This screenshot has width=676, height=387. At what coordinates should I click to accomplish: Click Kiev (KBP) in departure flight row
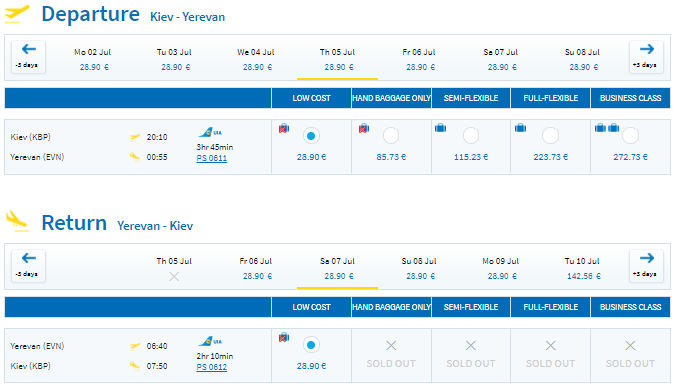click(30, 137)
